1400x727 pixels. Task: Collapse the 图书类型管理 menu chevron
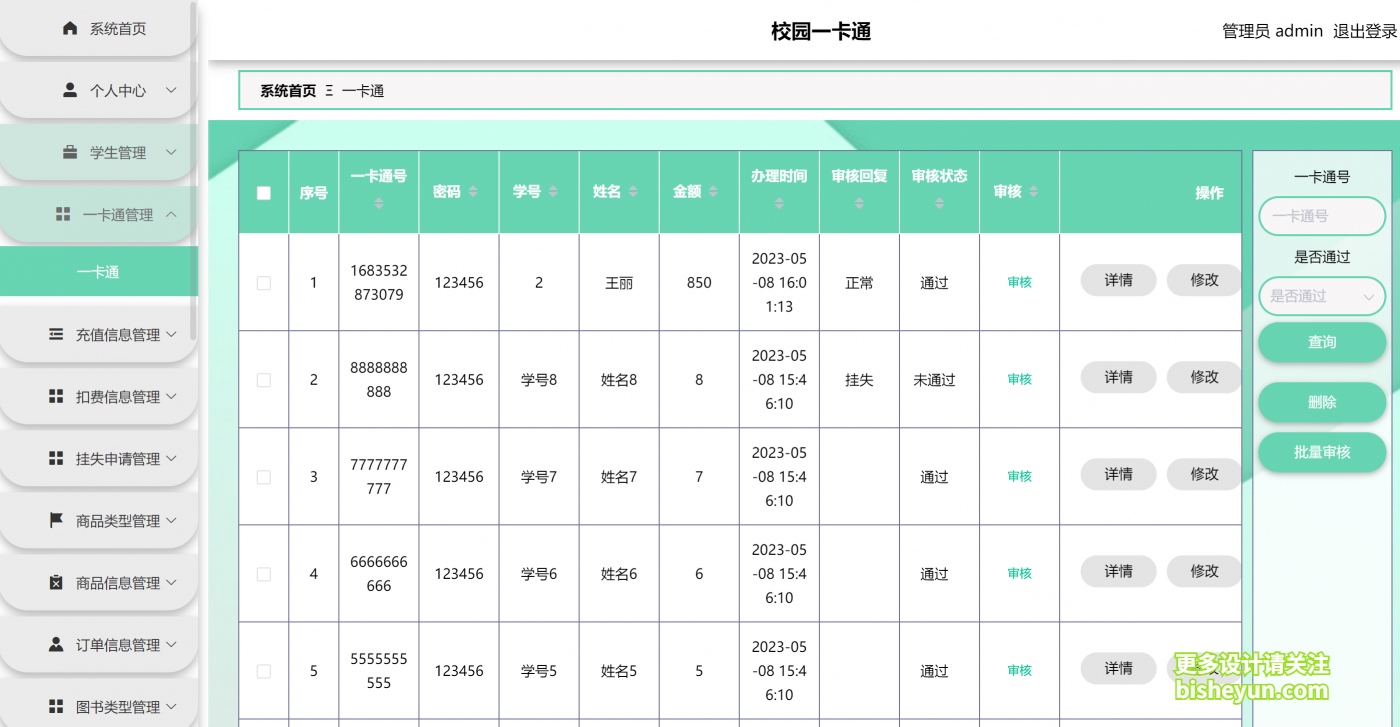click(169, 706)
